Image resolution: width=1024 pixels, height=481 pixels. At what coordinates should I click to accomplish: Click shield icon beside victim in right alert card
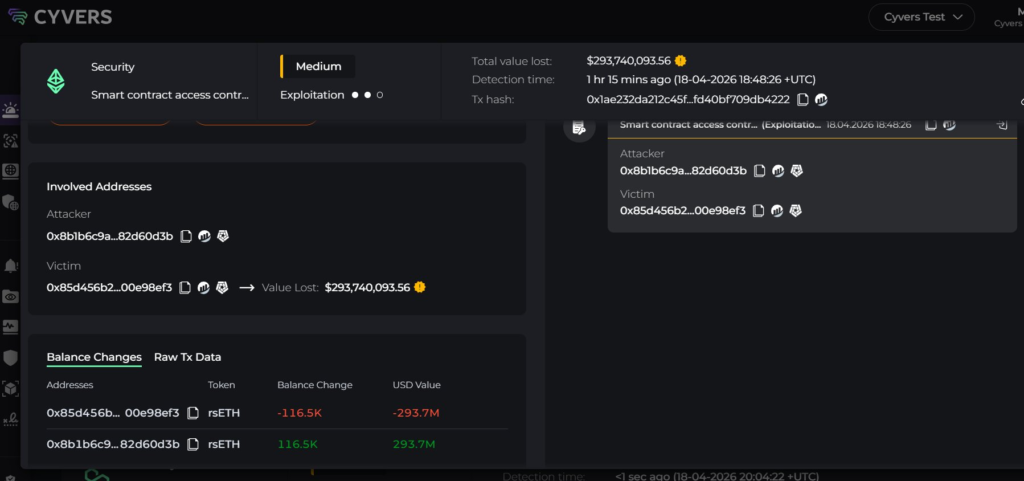pyautogui.click(x=796, y=211)
